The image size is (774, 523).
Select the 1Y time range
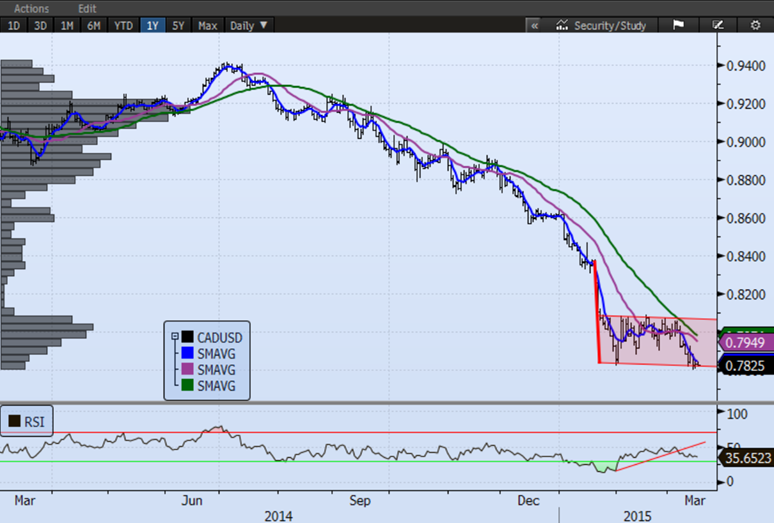(x=152, y=25)
